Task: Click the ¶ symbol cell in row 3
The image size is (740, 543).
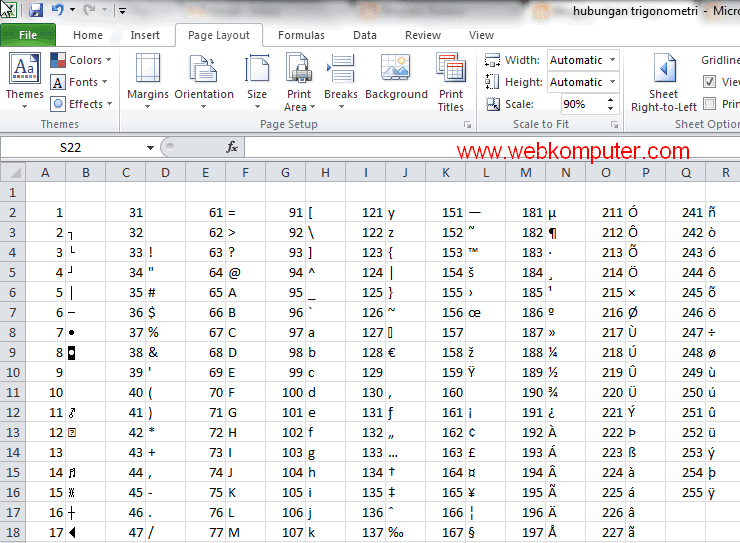Action: coord(565,233)
